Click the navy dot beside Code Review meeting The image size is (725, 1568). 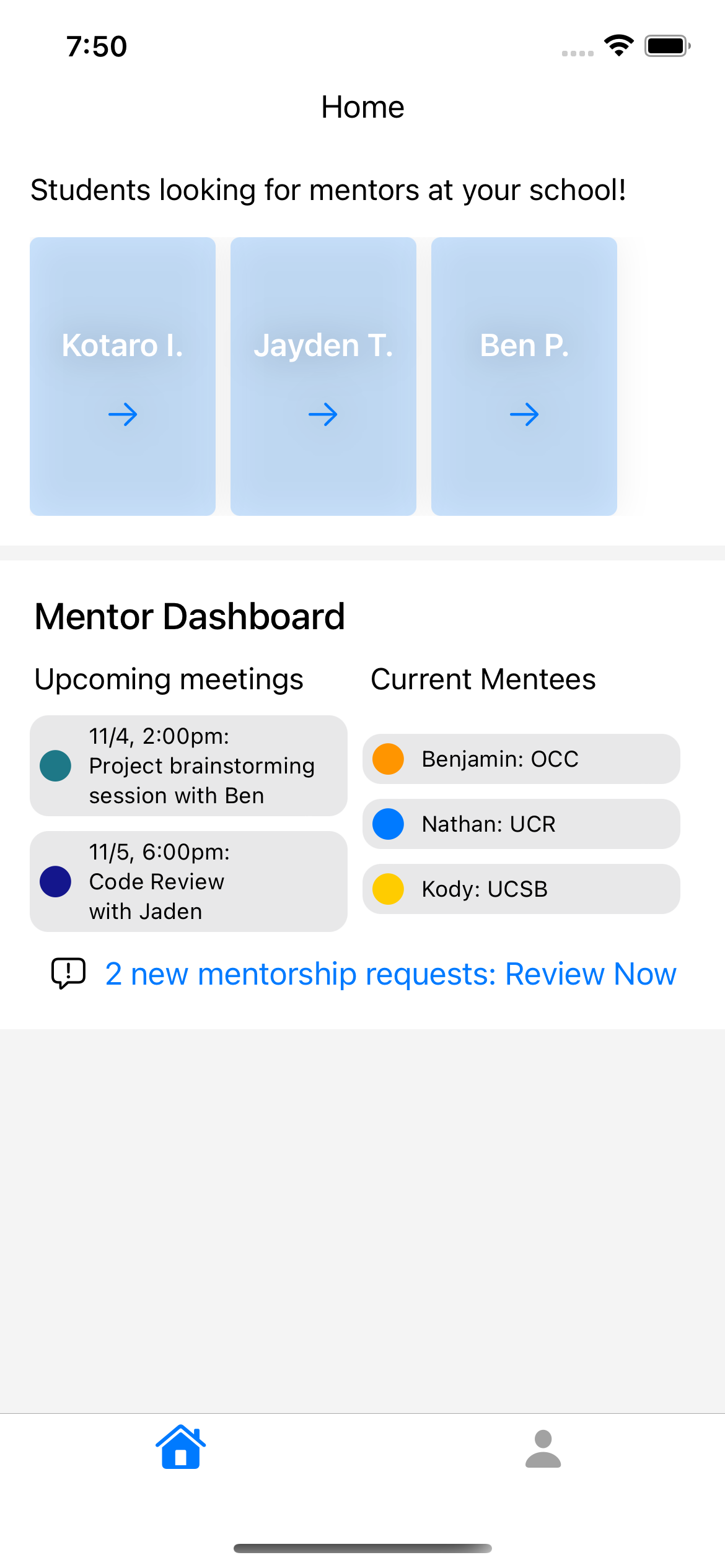pyautogui.click(x=56, y=881)
